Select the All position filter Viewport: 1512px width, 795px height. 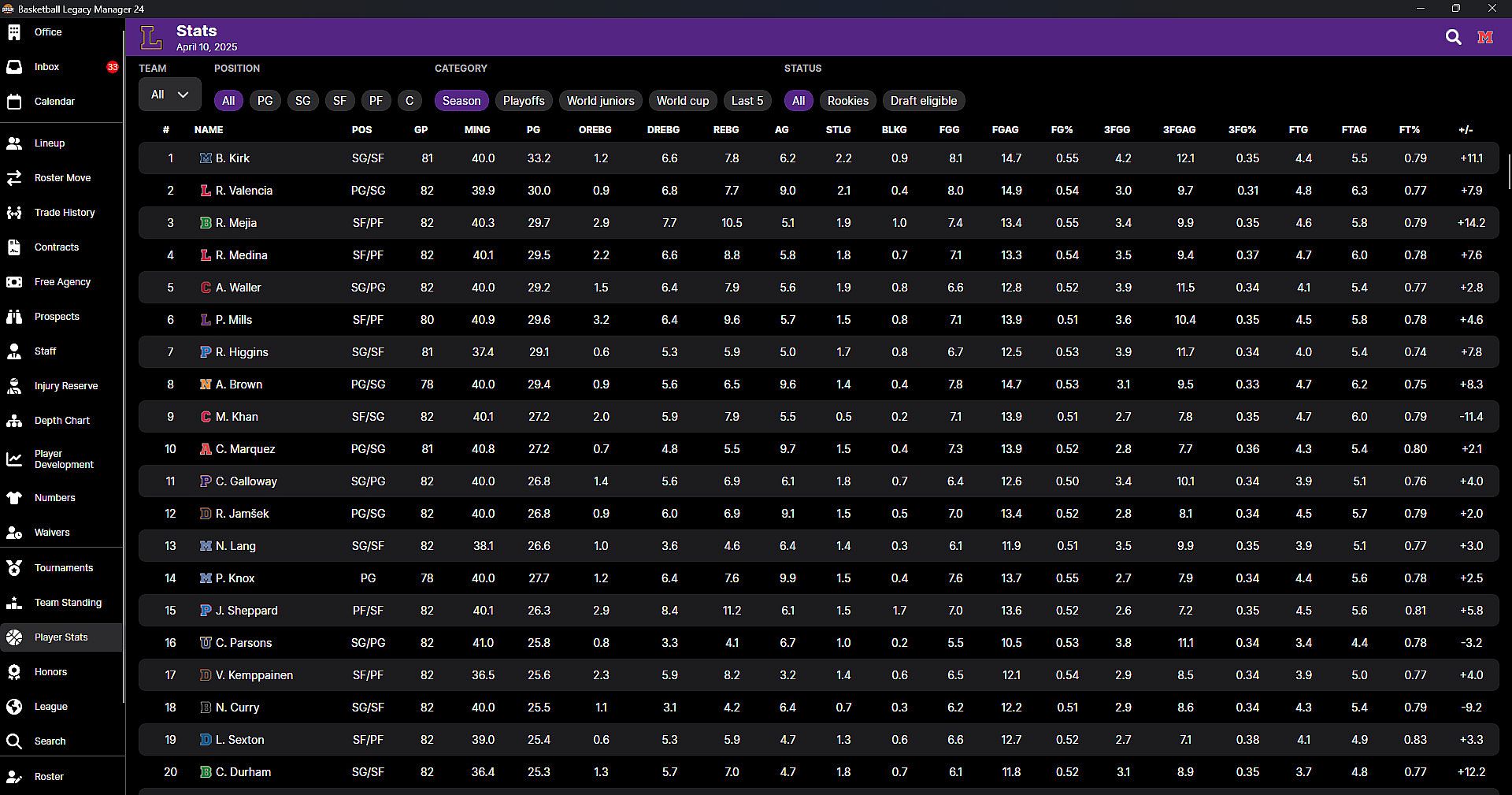pos(228,101)
